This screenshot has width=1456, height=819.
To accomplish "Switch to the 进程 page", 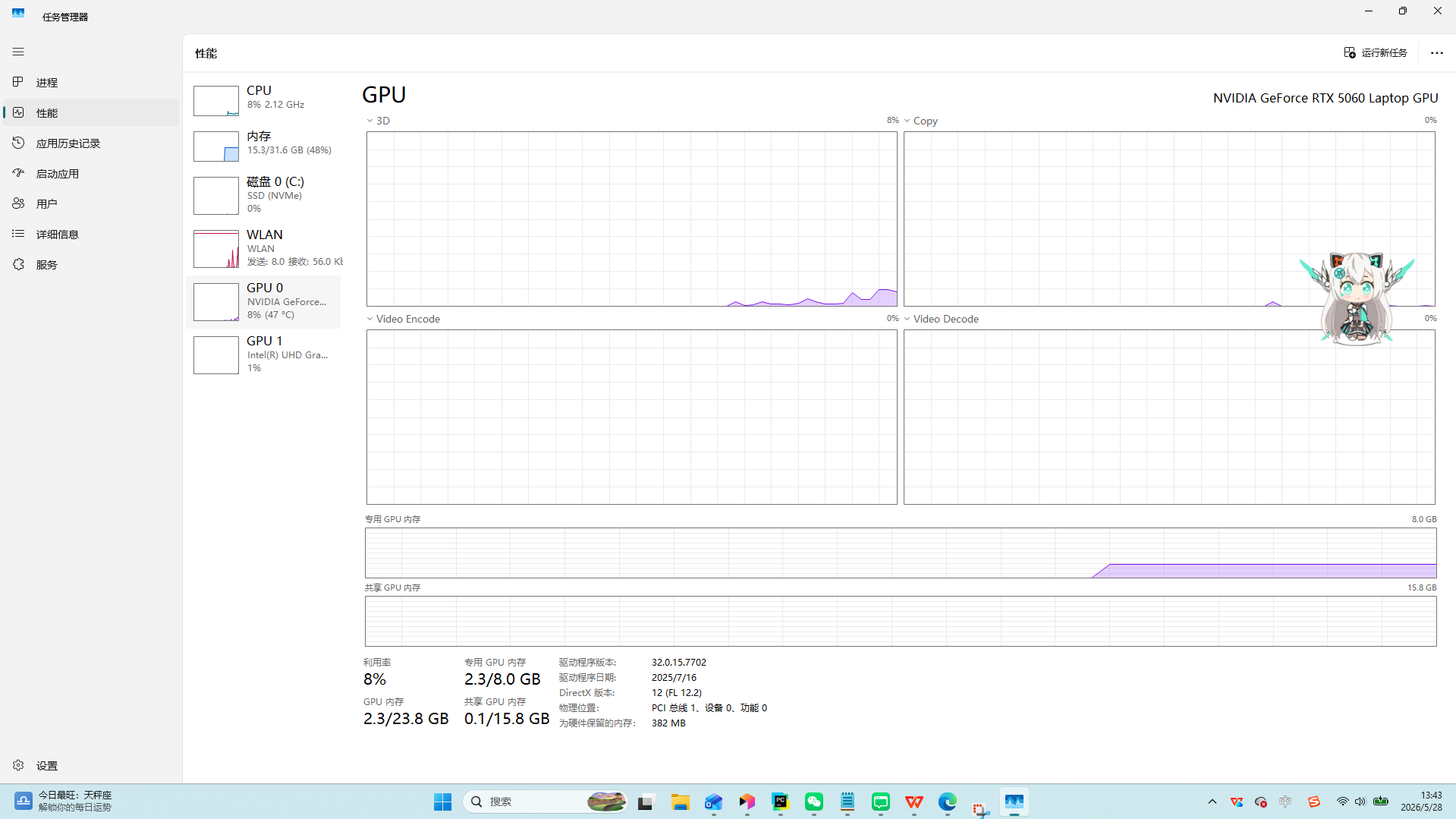I will pos(91,82).
